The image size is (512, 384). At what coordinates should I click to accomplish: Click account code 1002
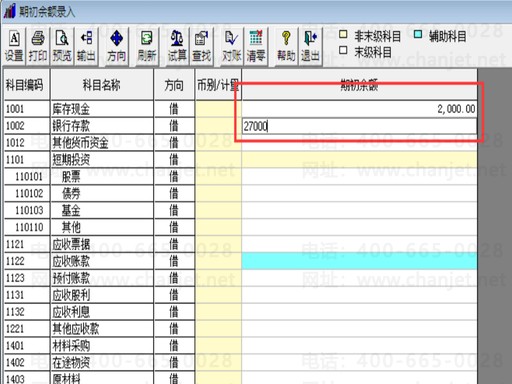15,126
